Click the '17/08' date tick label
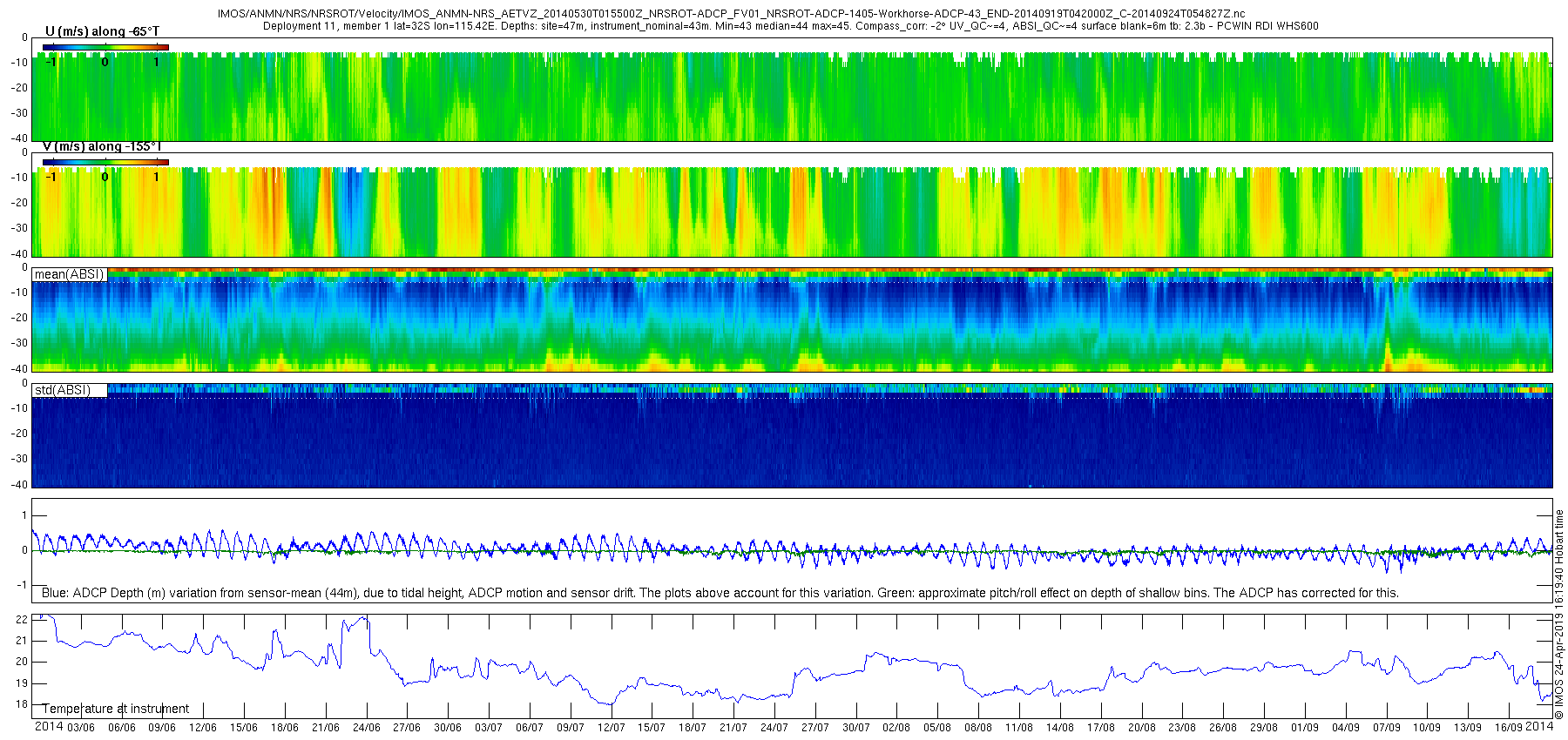Screen dimensions: 1568x740 tap(1101, 728)
